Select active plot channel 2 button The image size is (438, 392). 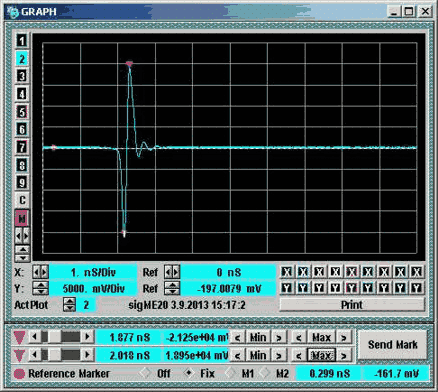coord(22,59)
